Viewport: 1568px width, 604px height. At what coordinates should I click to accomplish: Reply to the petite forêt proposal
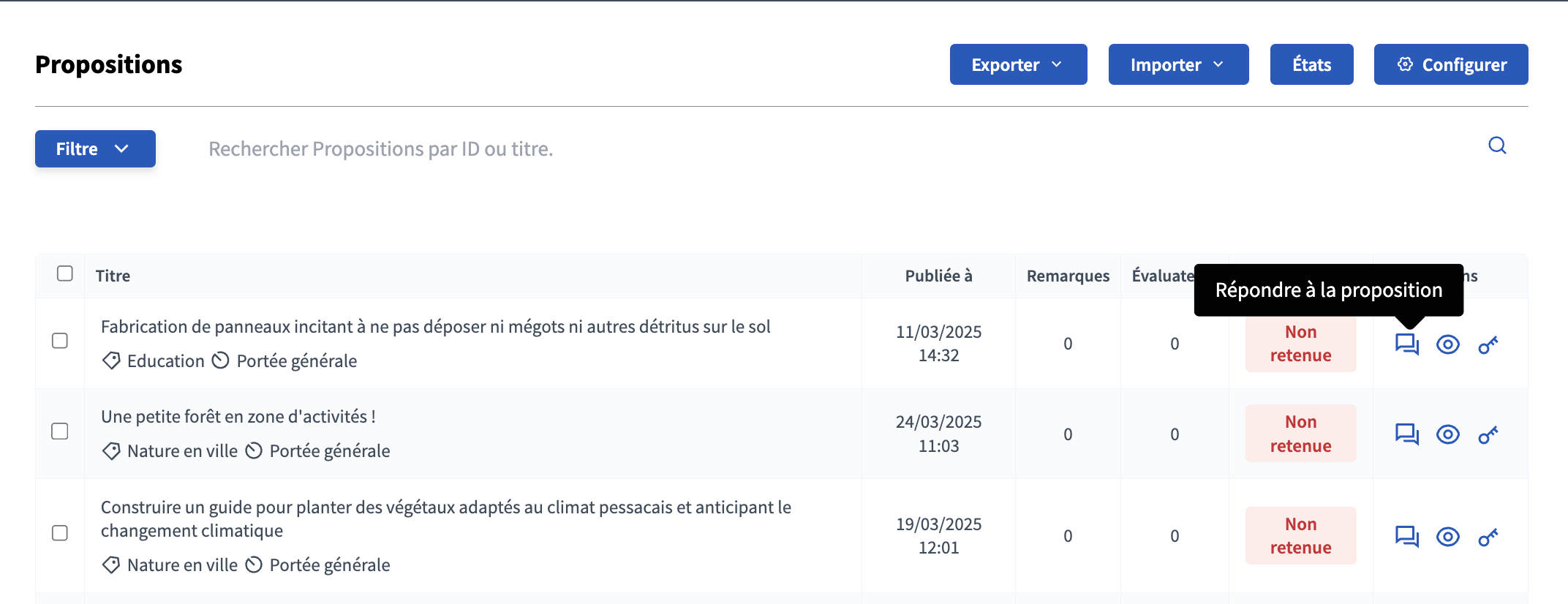[1406, 434]
